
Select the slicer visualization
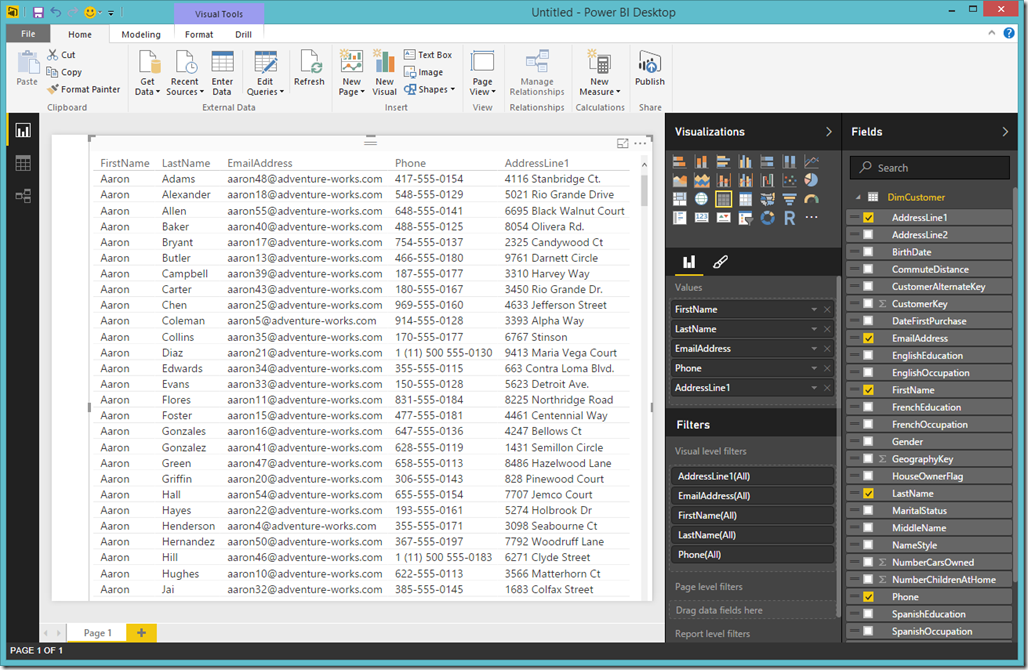(745, 218)
